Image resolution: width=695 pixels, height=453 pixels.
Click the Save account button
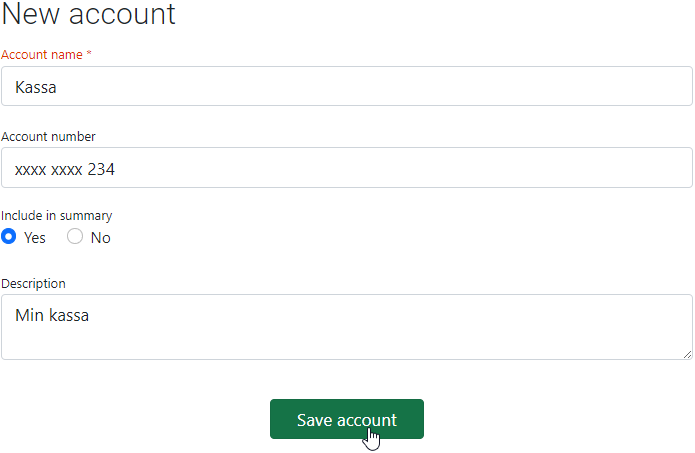click(x=346, y=419)
